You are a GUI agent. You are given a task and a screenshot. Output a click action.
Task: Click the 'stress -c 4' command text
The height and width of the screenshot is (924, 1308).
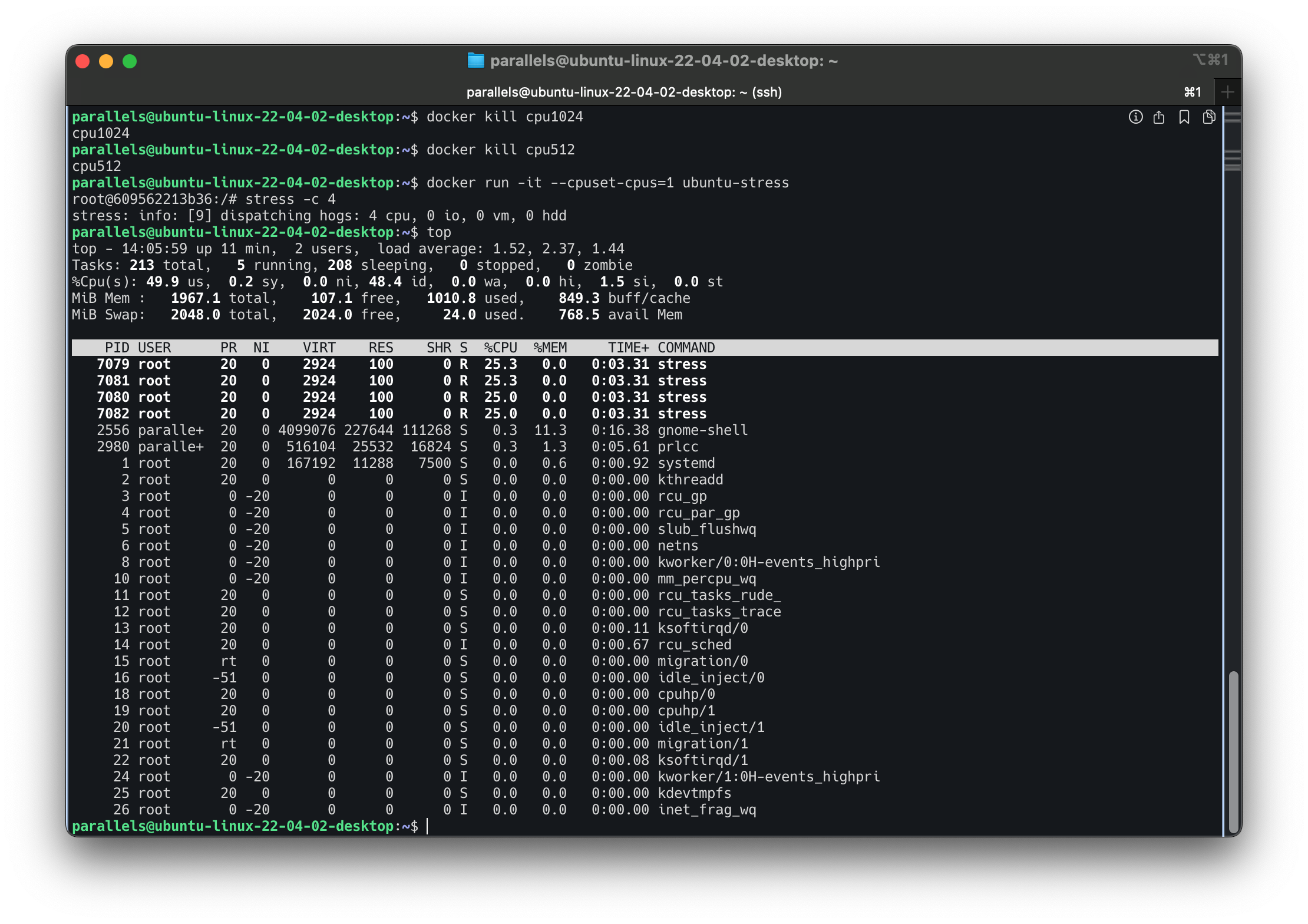(x=290, y=199)
